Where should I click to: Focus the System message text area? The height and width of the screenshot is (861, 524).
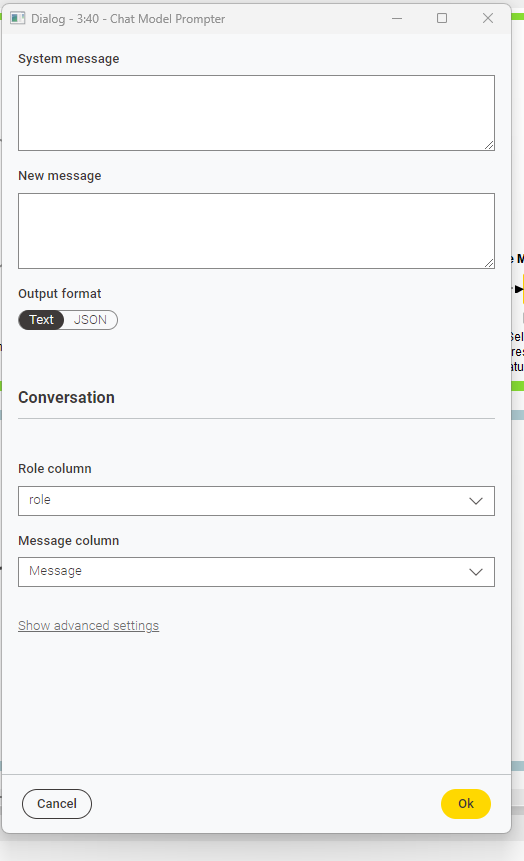(x=257, y=113)
